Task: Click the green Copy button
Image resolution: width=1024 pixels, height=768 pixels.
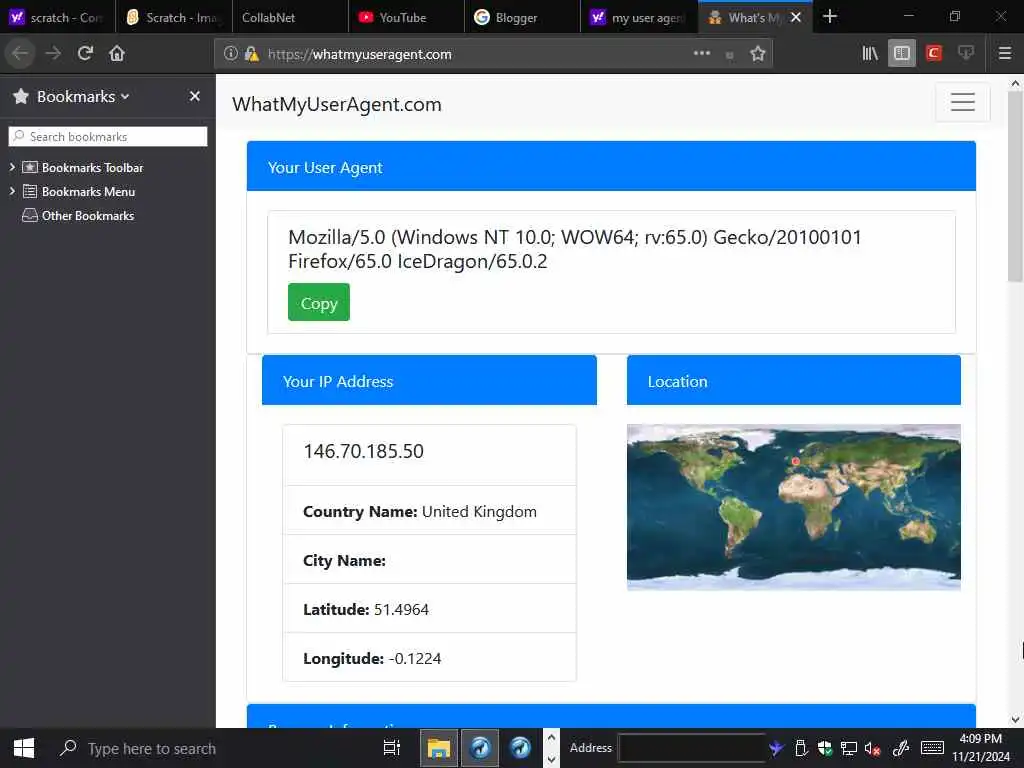Action: 319,302
